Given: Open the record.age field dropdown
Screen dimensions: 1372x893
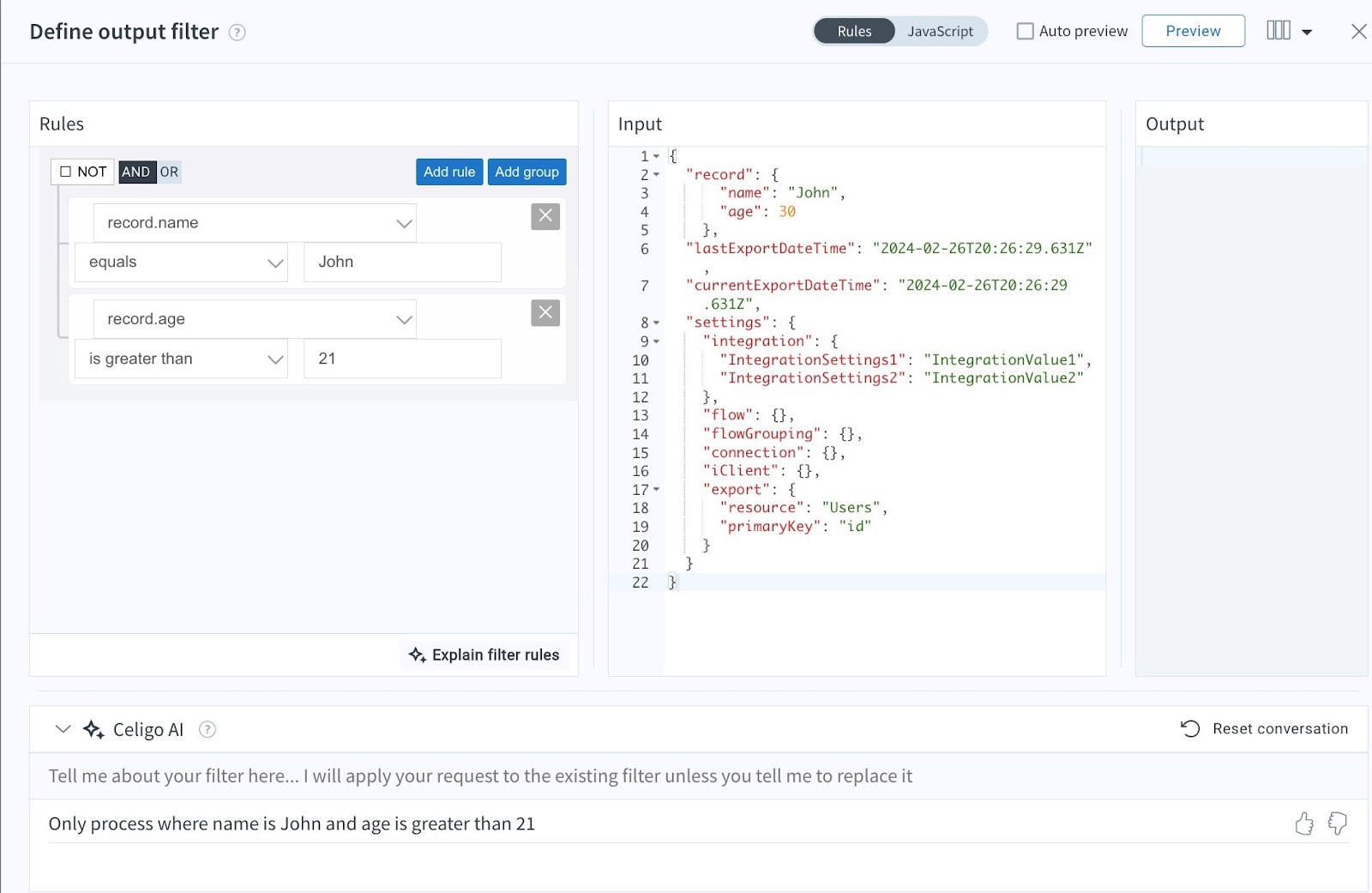Looking at the screenshot, I should pyautogui.click(x=255, y=319).
